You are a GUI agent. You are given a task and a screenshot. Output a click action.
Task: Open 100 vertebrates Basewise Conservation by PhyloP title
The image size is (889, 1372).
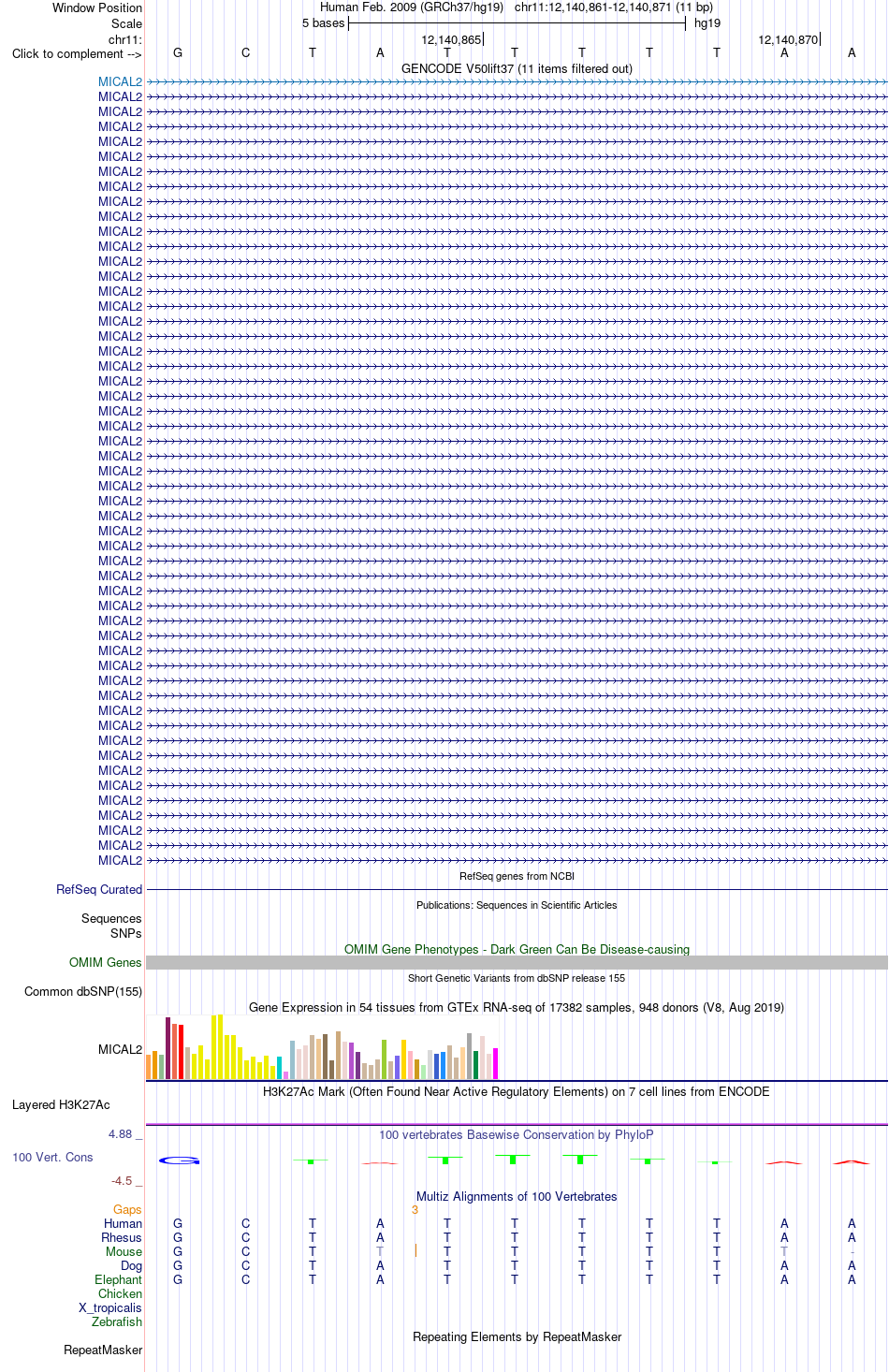pyautogui.click(x=517, y=1134)
